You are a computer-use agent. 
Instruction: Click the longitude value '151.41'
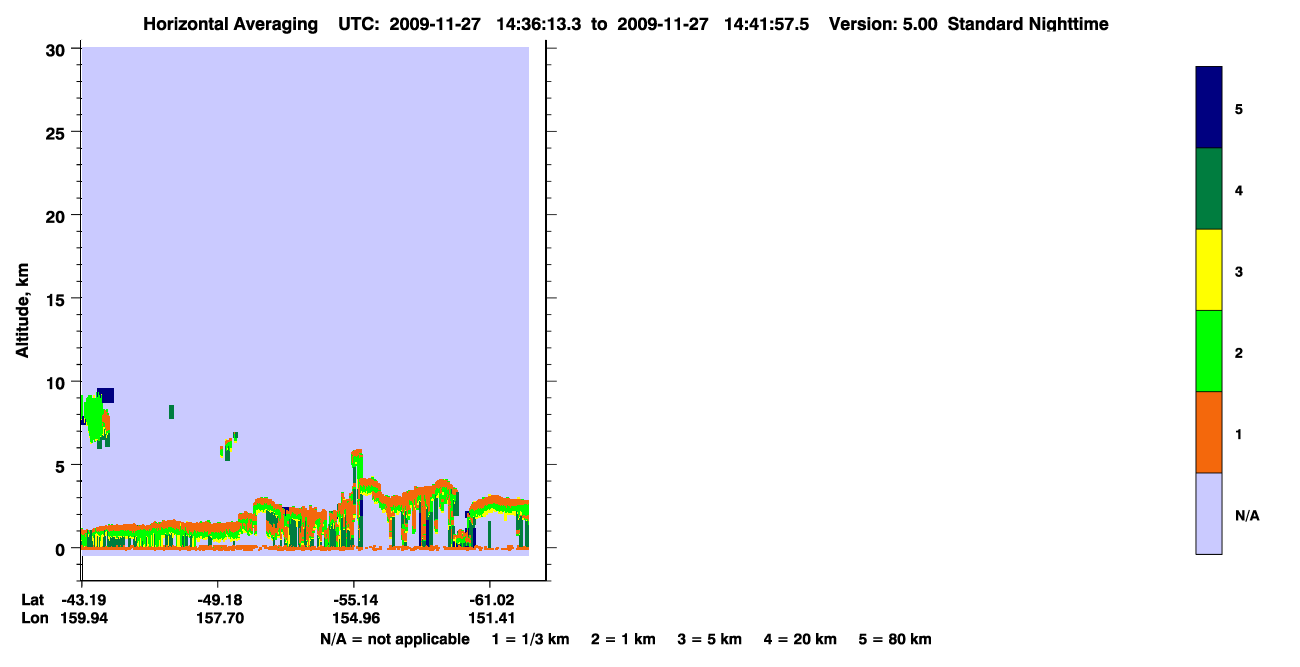click(491, 618)
